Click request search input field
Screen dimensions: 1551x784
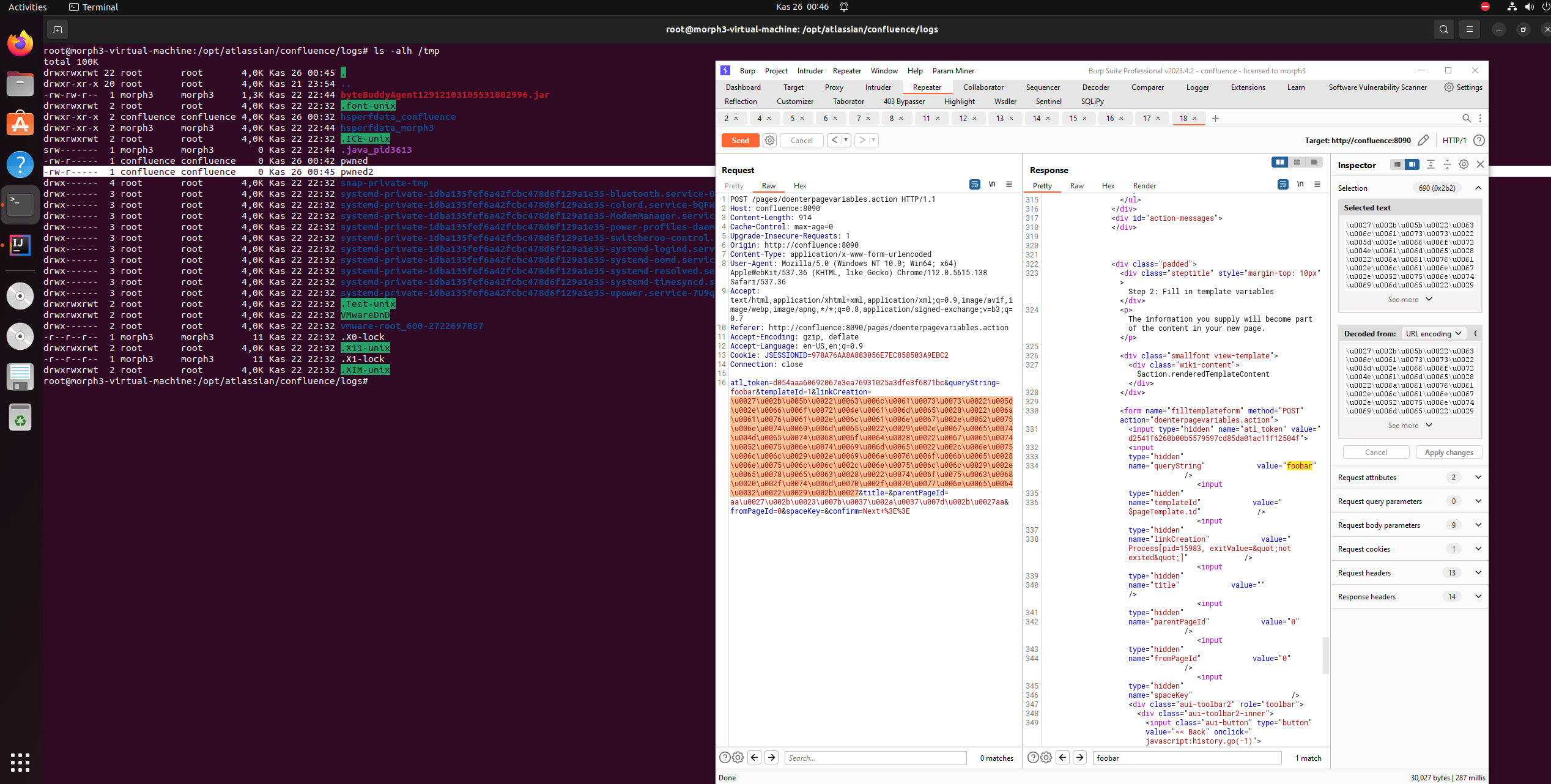click(875, 758)
